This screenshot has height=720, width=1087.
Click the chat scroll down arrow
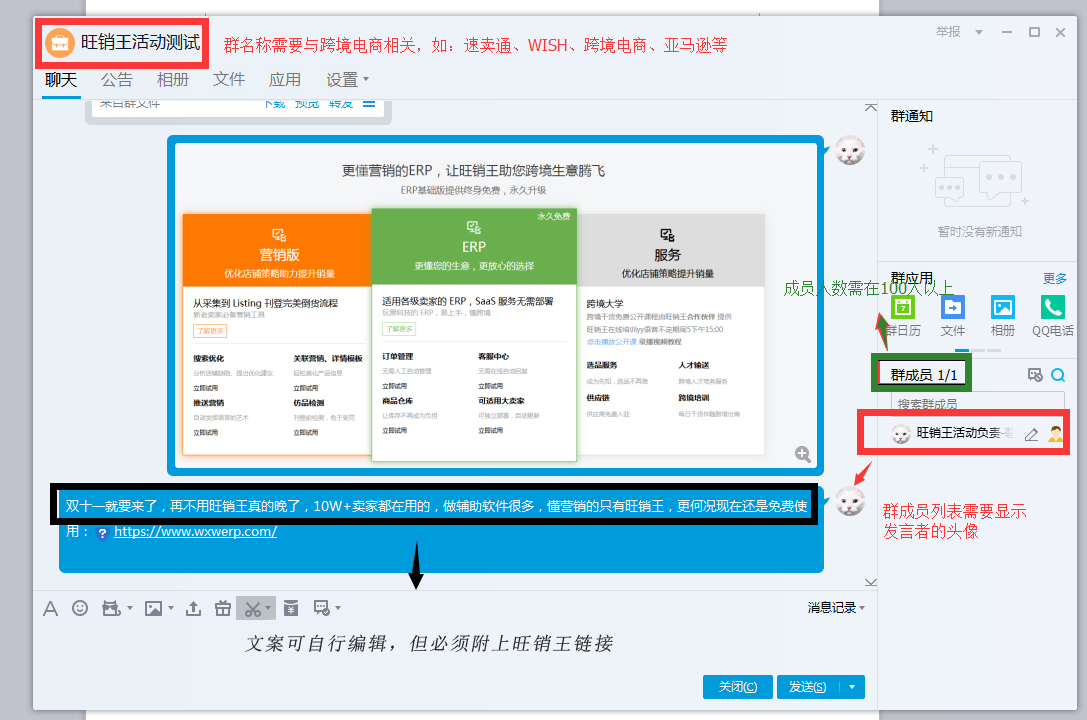[871, 582]
